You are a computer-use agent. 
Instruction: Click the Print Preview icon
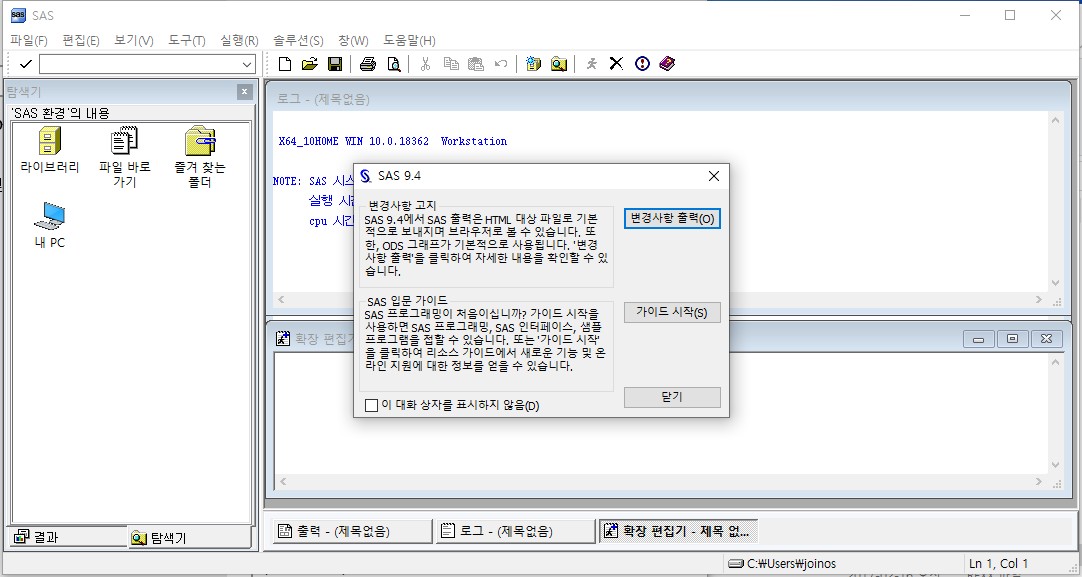coord(393,64)
